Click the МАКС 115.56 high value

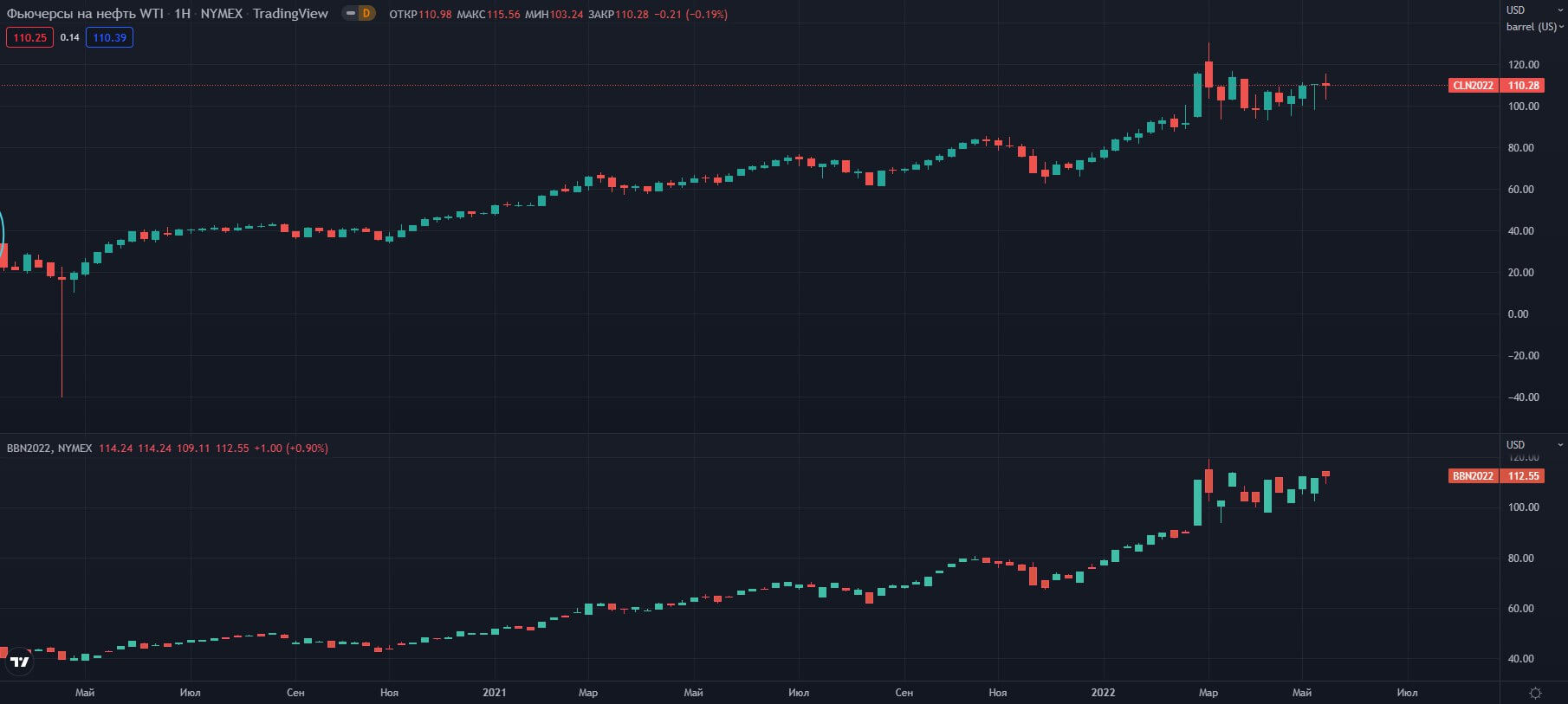coord(489,15)
